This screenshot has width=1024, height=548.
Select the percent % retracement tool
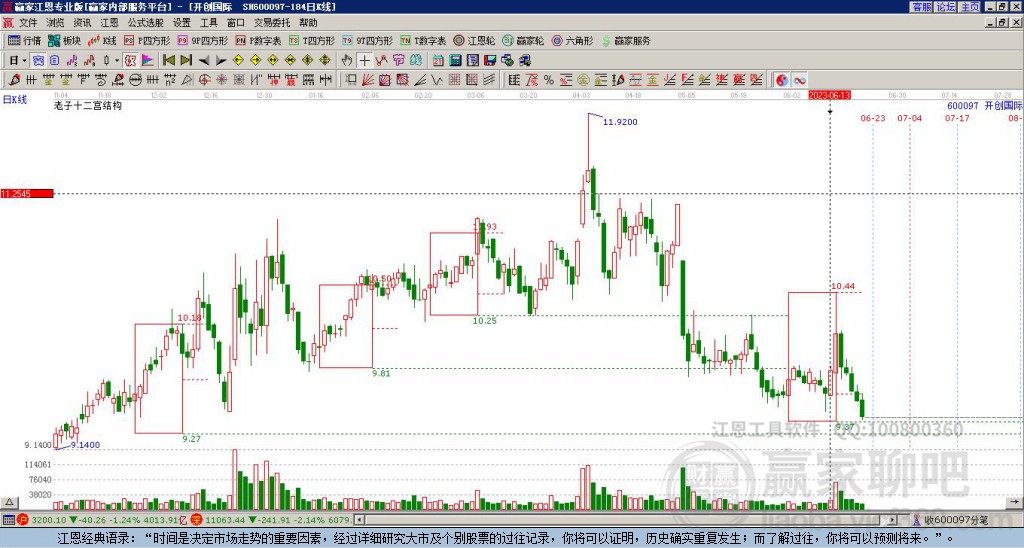tap(549, 80)
